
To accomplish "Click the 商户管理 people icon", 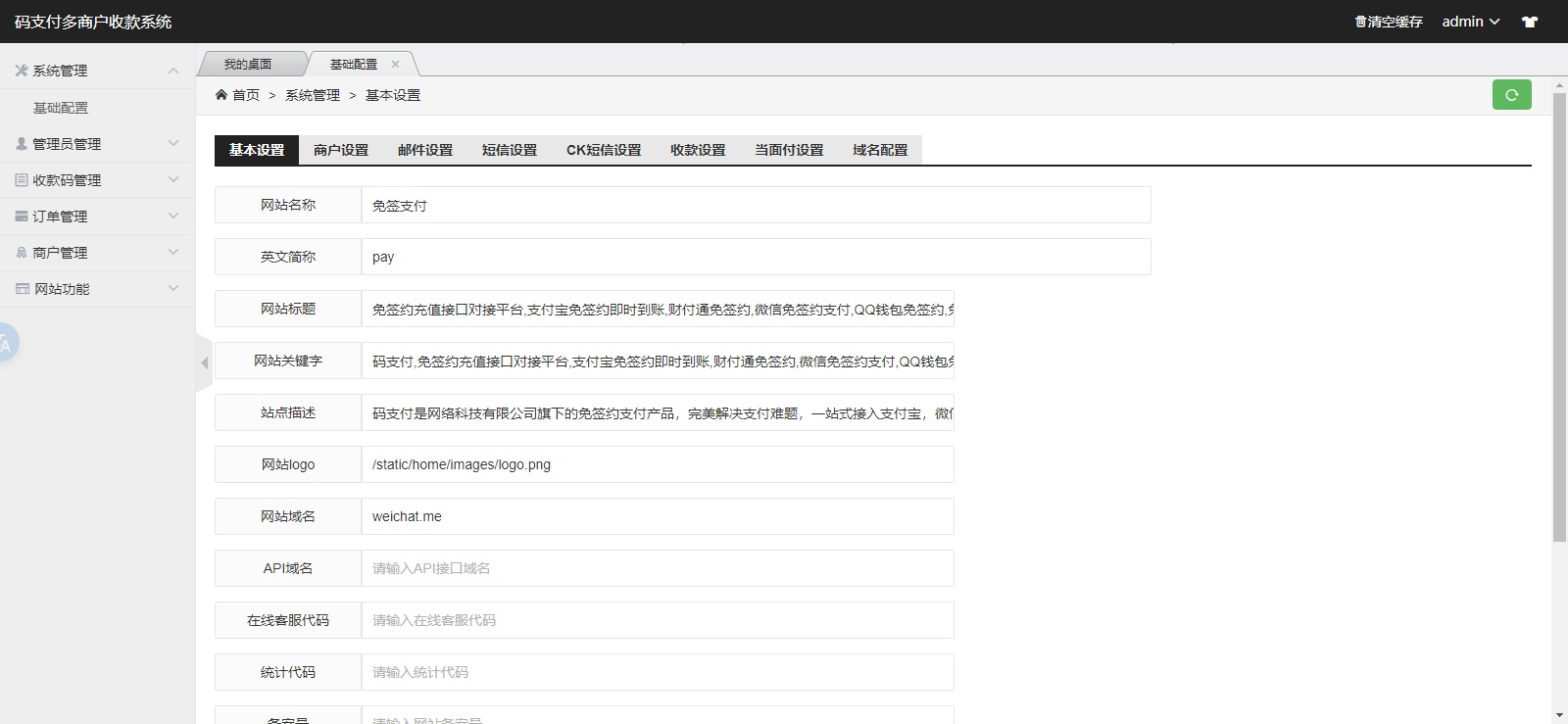I will (x=22, y=252).
